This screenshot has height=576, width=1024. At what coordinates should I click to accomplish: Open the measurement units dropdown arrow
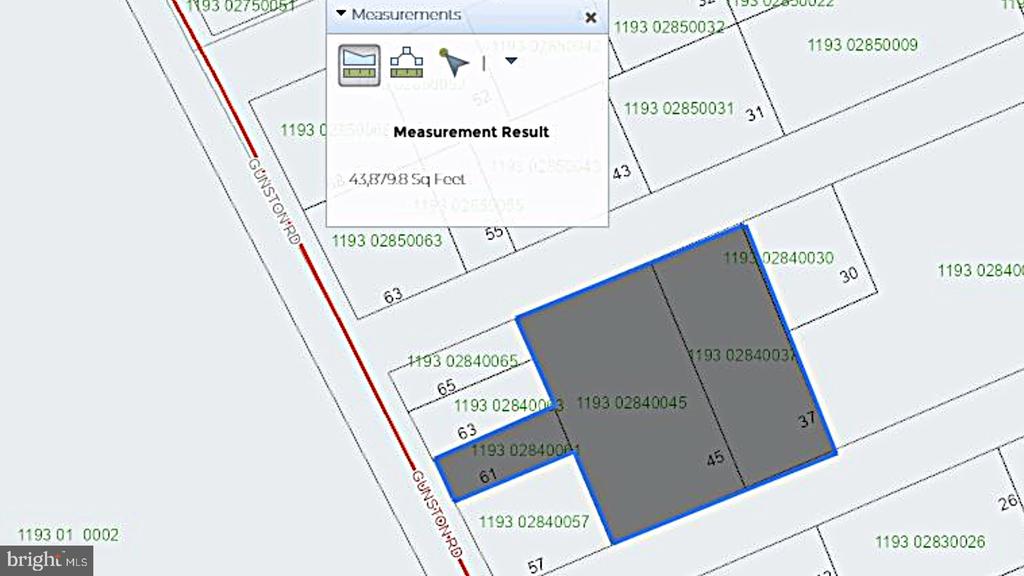point(511,61)
